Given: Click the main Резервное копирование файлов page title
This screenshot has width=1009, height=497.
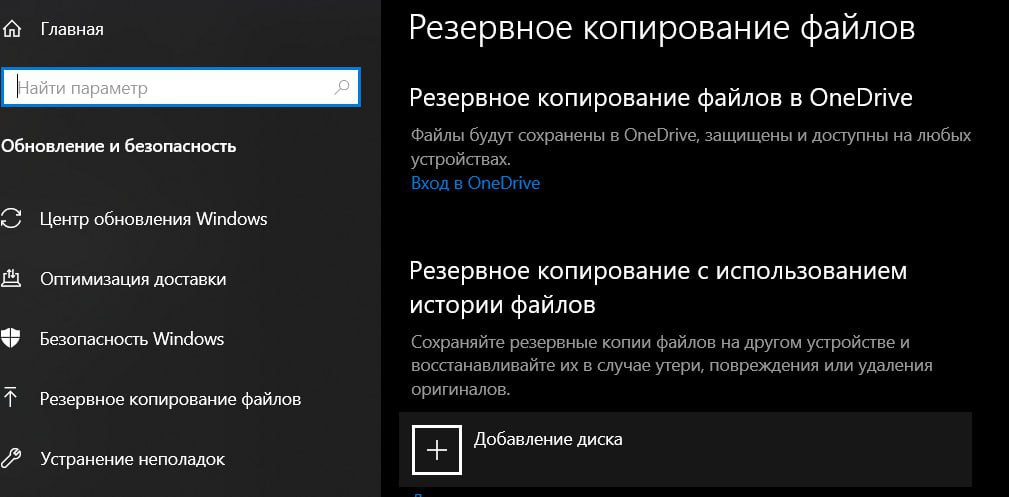Looking at the screenshot, I should click(661, 27).
